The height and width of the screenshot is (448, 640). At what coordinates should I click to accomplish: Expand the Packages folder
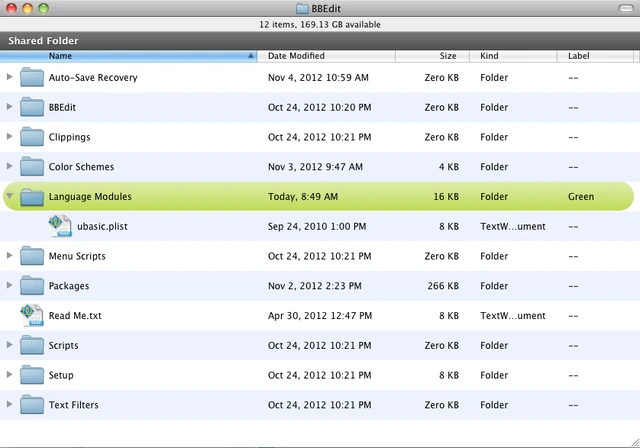click(x=9, y=285)
